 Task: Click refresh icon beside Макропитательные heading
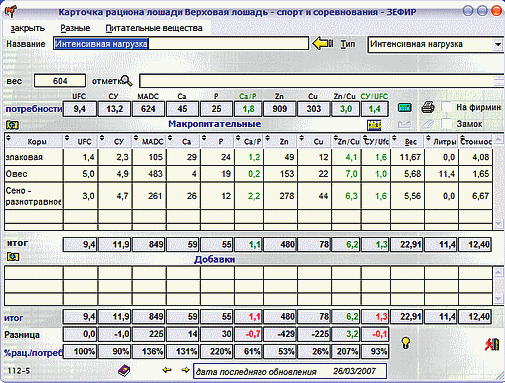pyautogui.click(x=13, y=125)
